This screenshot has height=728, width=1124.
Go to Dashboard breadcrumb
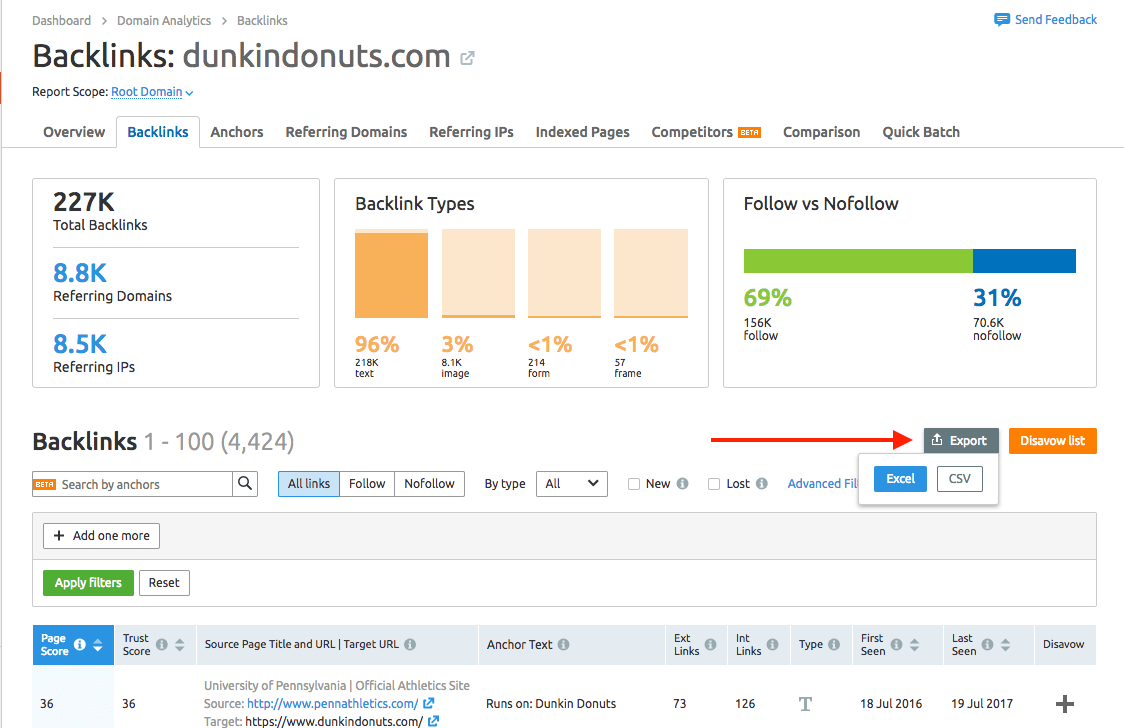point(62,21)
